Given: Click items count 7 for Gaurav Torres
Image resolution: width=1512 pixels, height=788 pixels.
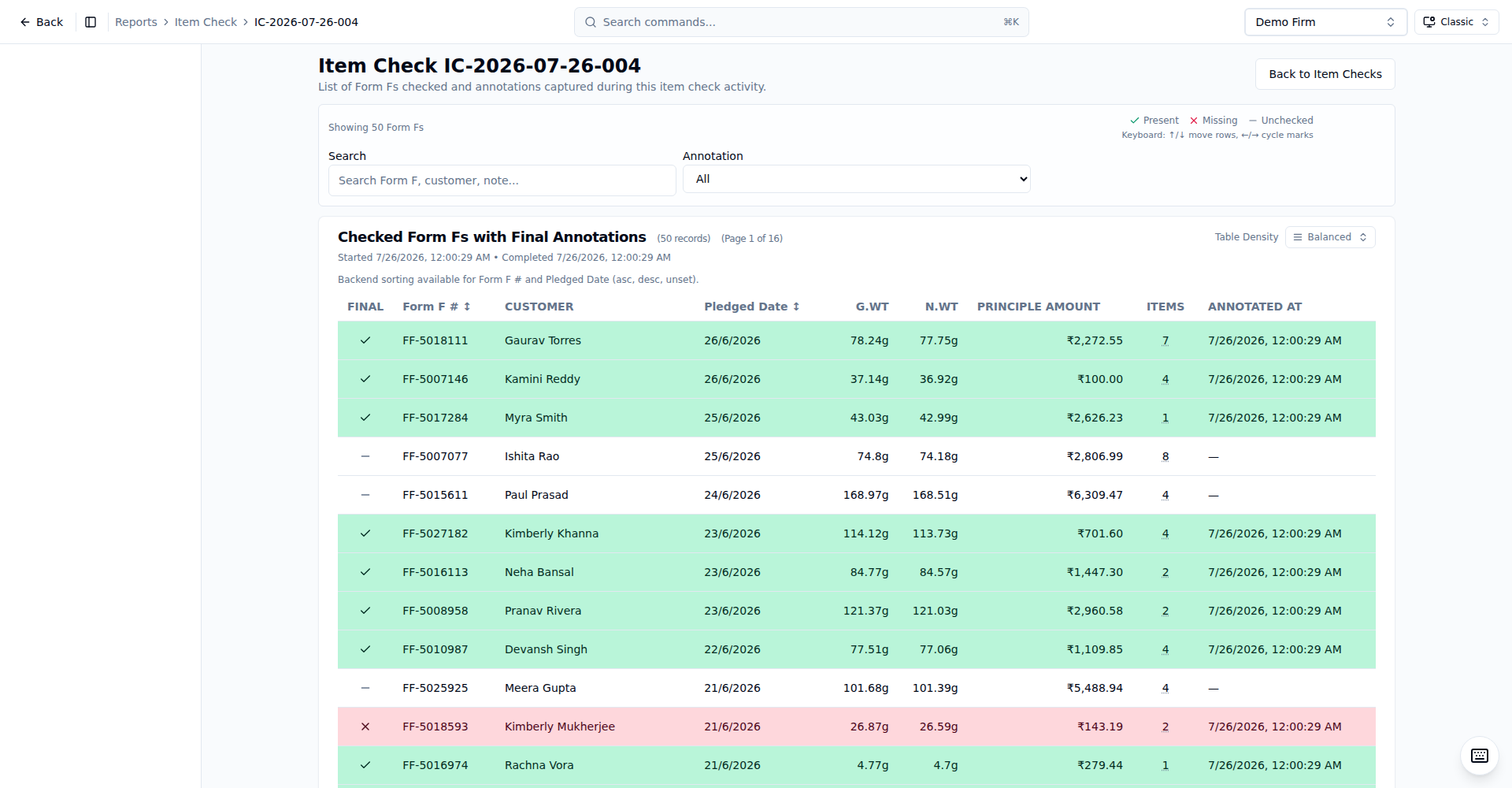Looking at the screenshot, I should [1165, 340].
